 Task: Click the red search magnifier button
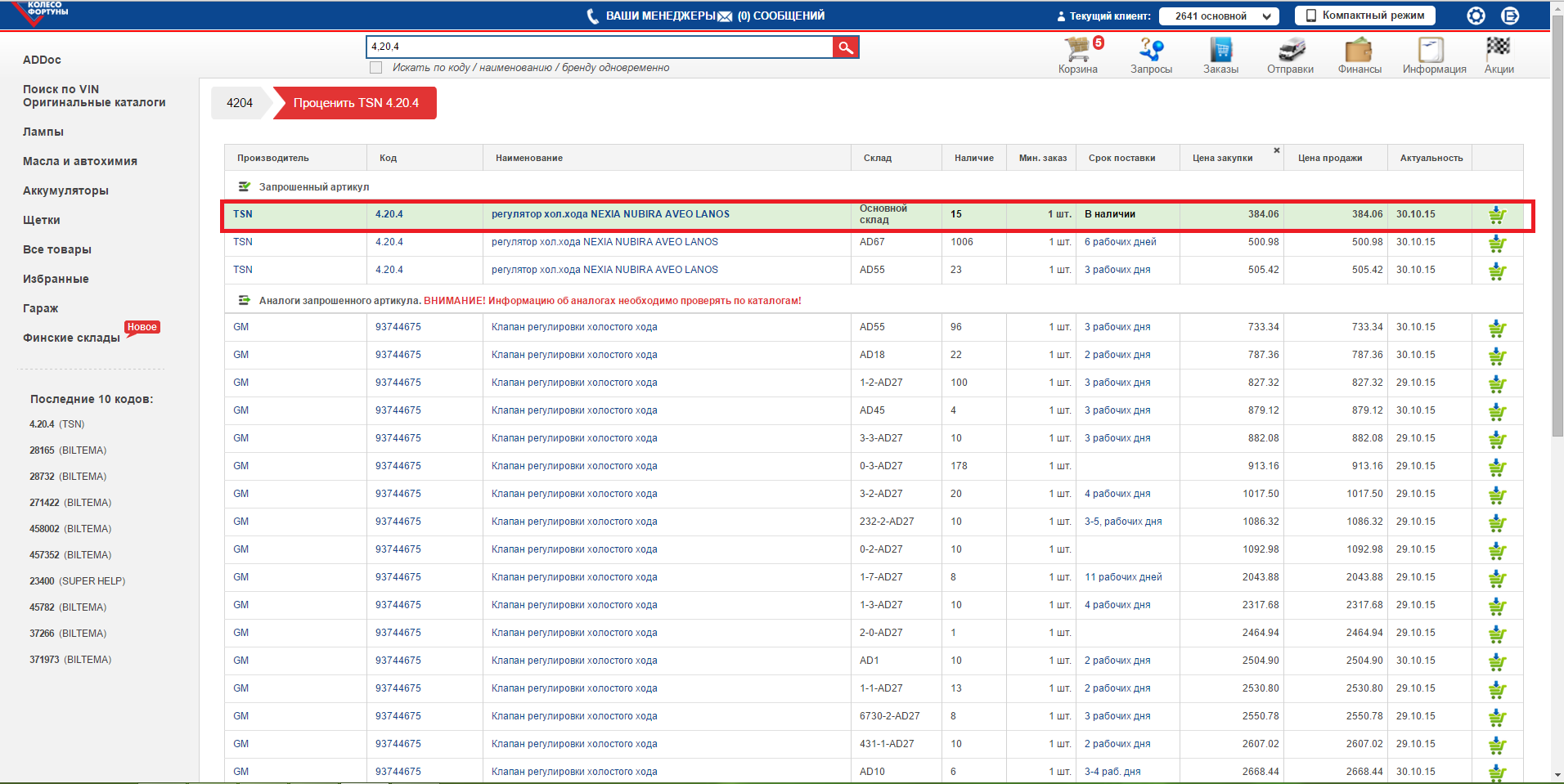846,47
